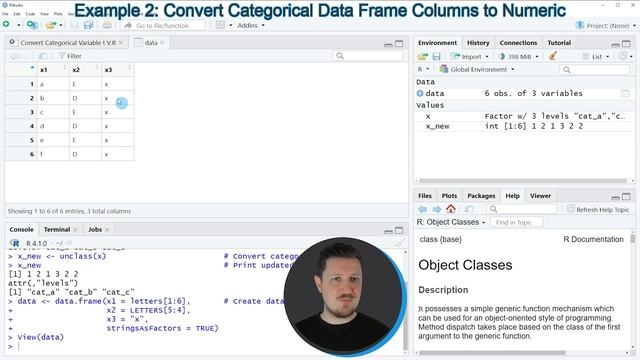Click the Go to file/function field
Image resolution: width=640 pixels, height=360 pixels.
coord(163,25)
